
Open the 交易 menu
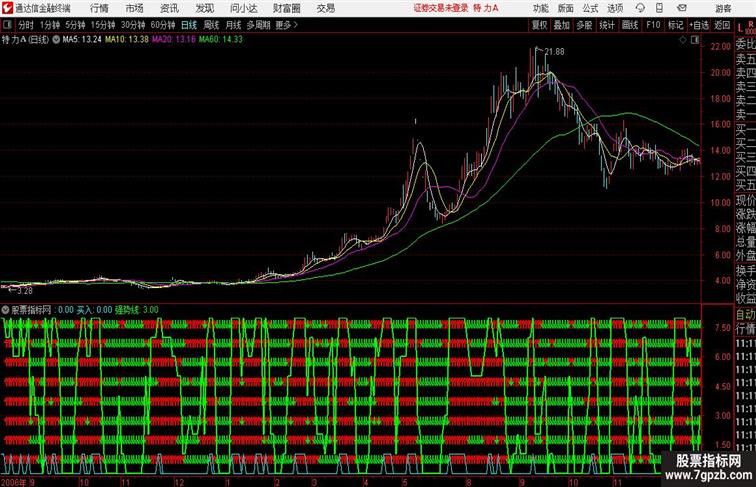tap(325, 8)
